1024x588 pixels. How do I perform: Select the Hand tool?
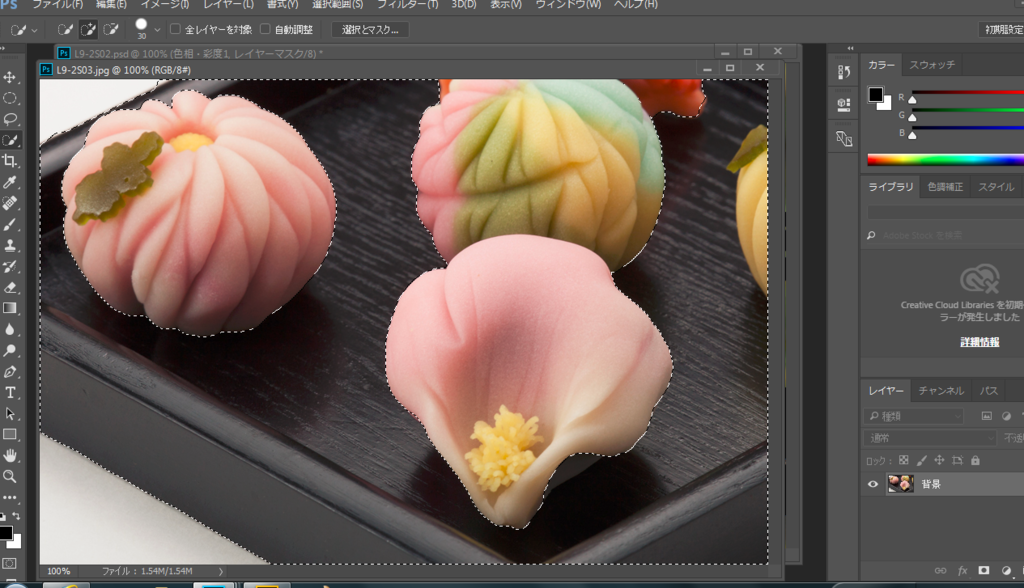(10, 455)
